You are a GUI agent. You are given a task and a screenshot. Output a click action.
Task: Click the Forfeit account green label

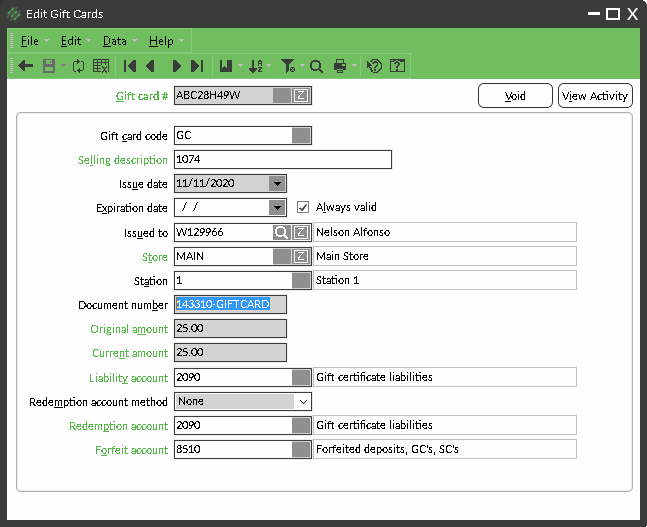pyautogui.click(x=131, y=450)
